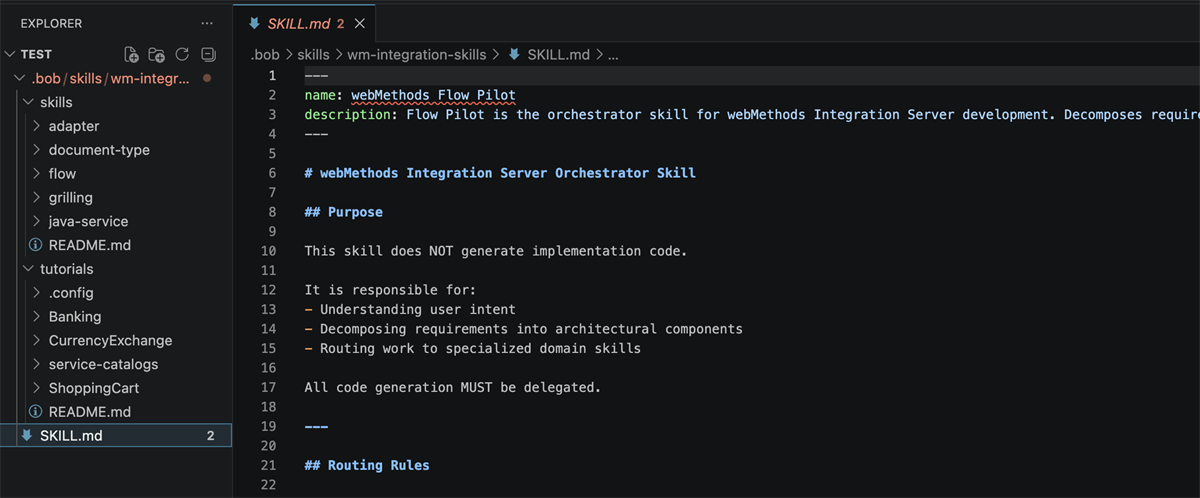Expand the CurrencyExchange folder

click(x=36, y=341)
